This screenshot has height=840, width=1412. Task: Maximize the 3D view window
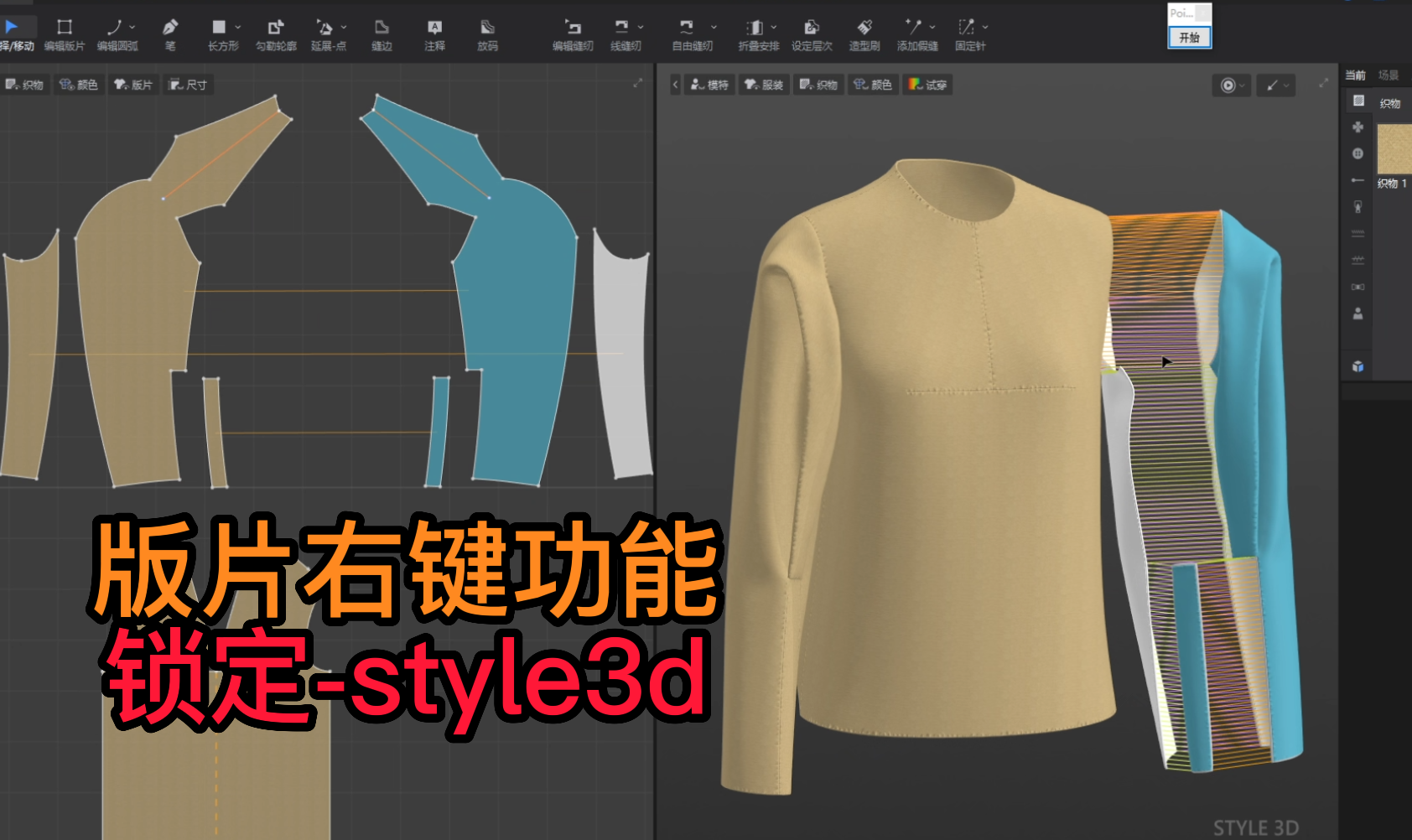coord(1324,83)
